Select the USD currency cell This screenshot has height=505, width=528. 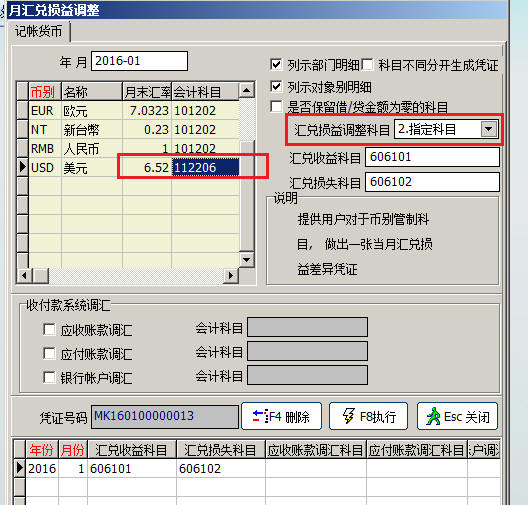pos(45,167)
